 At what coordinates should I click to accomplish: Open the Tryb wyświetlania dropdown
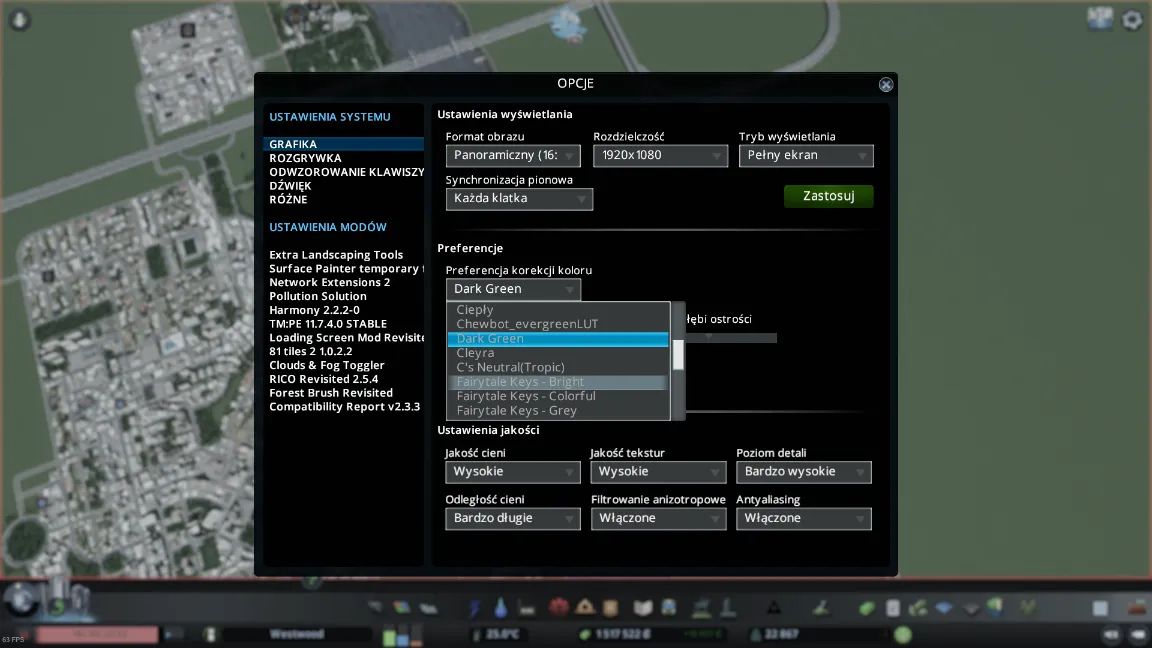pyautogui.click(x=806, y=156)
